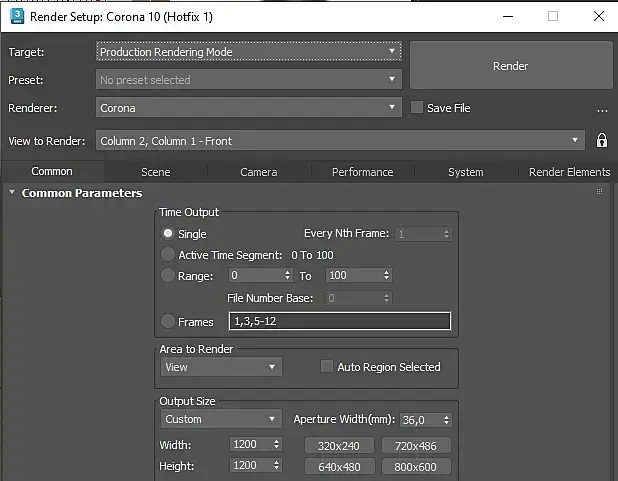Choose the 720x486 size preset
Viewport: 618px width, 481px height.
click(415, 445)
